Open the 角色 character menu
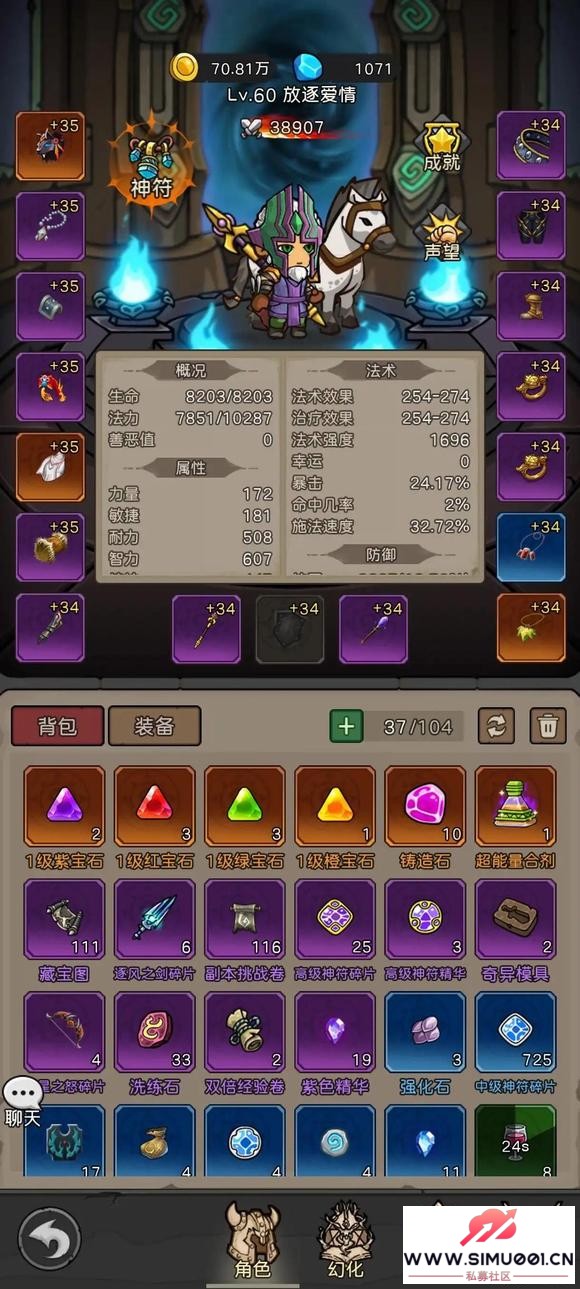This screenshot has width=580, height=1289. click(x=252, y=1241)
